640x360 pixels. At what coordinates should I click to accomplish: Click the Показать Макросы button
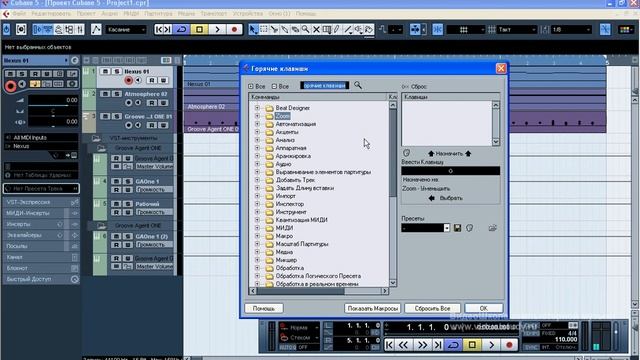[373, 309]
